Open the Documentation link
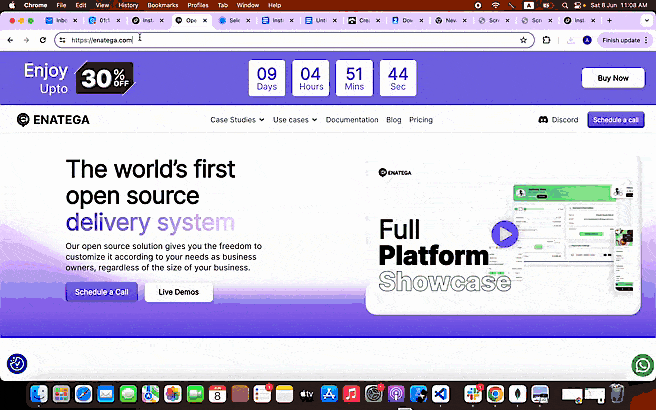 (352, 120)
